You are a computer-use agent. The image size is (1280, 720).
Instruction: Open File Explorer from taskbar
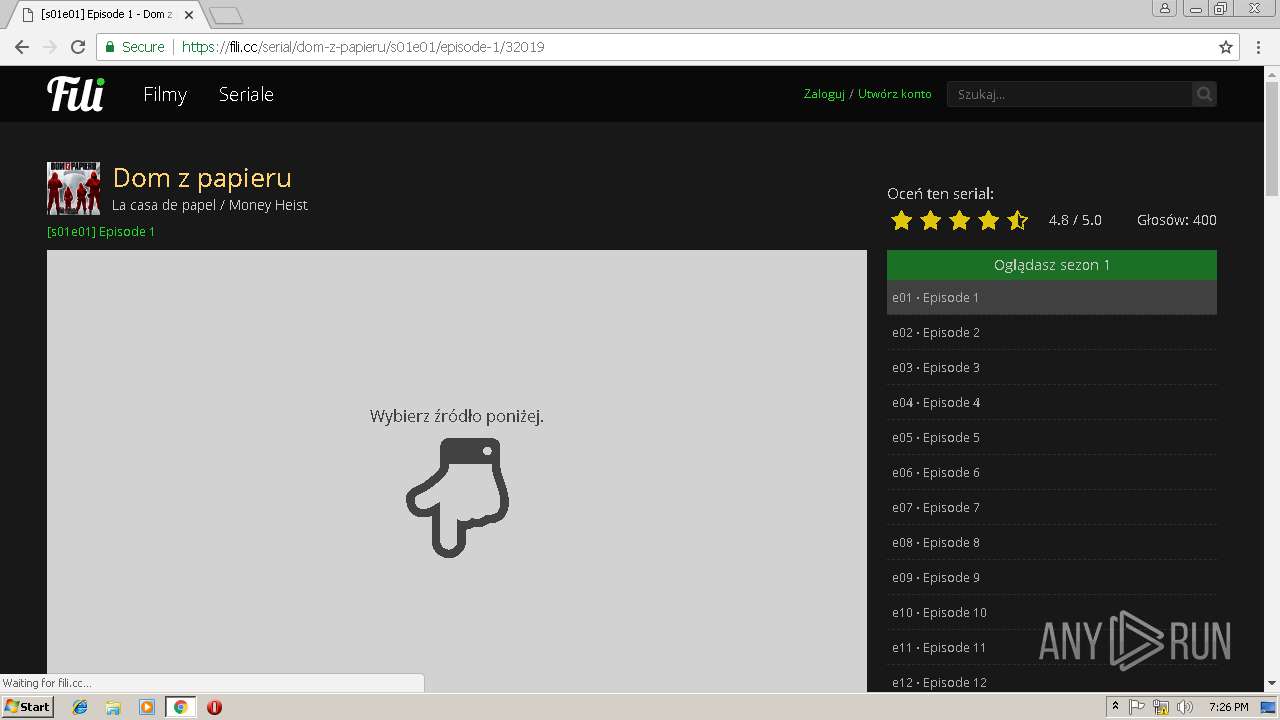click(113, 707)
